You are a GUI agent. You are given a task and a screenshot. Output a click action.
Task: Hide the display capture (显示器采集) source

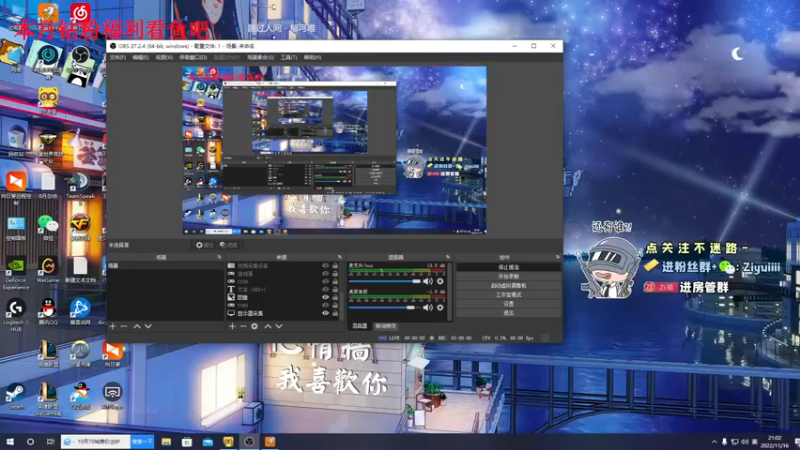coord(326,313)
